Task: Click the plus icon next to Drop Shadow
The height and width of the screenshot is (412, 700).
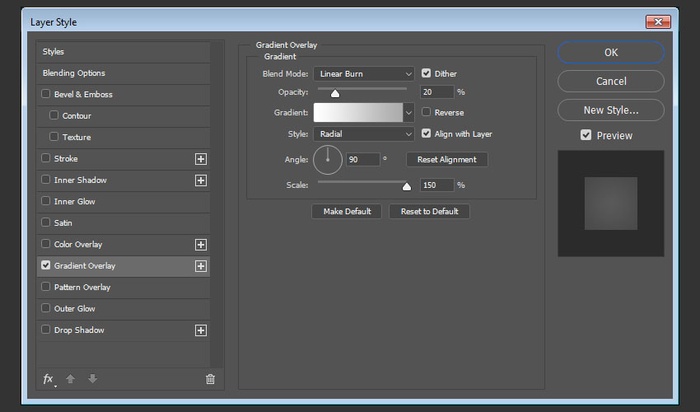Action: point(200,331)
